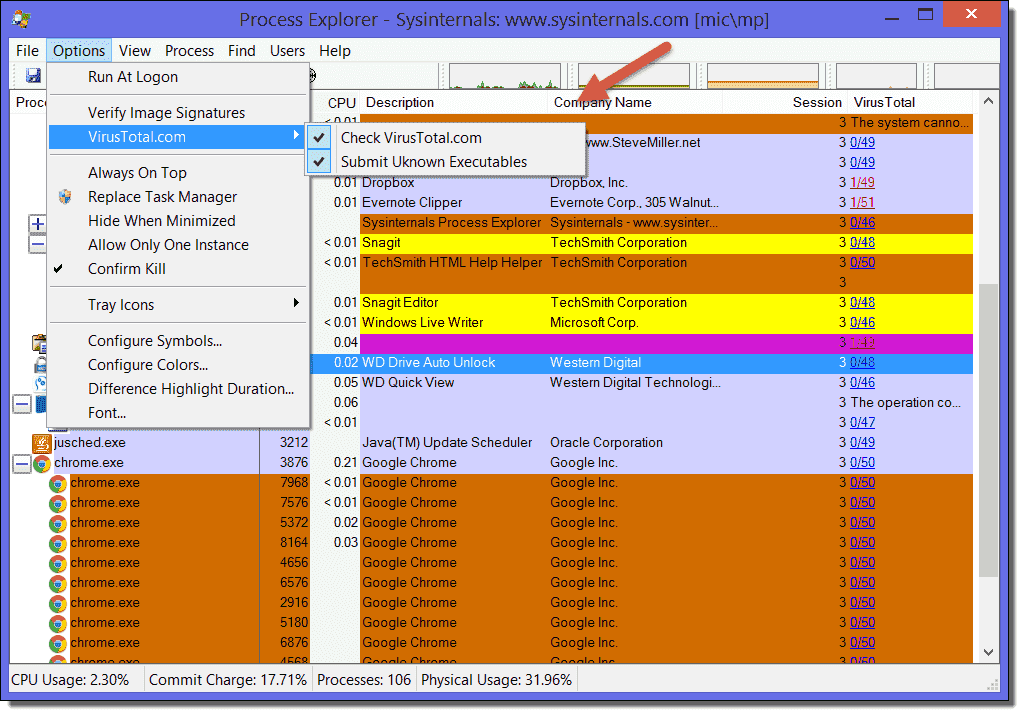This screenshot has height=716, width=1024.
Task: Click the Chrome icon of process 6576
Action: coord(58,583)
